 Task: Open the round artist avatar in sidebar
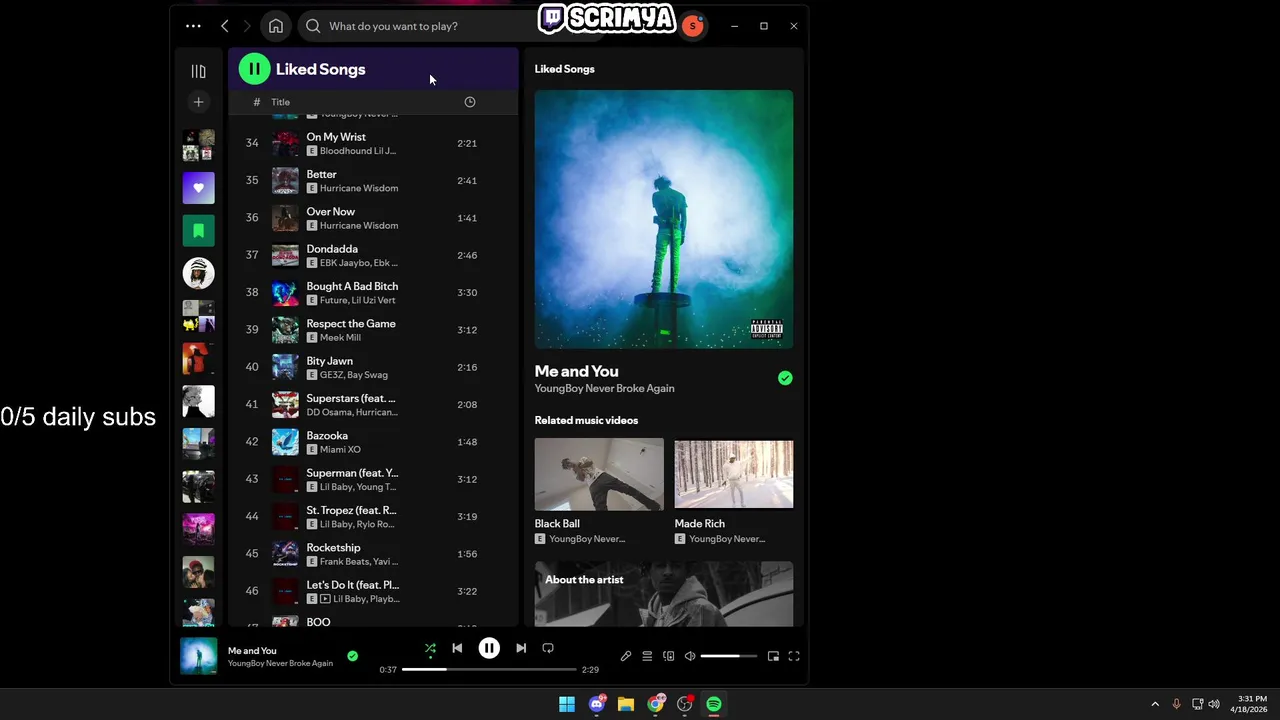click(198, 273)
